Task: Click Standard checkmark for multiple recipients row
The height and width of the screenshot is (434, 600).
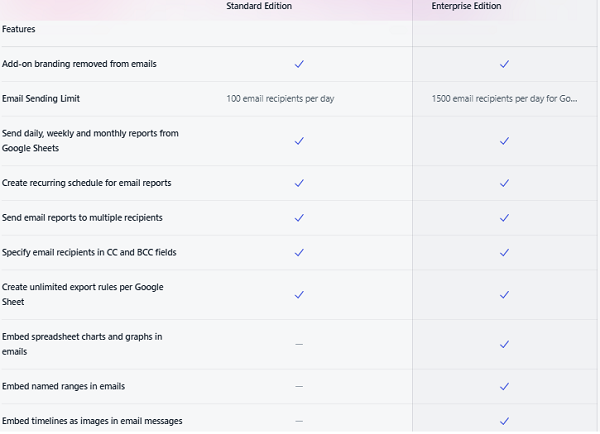Action: (x=298, y=217)
